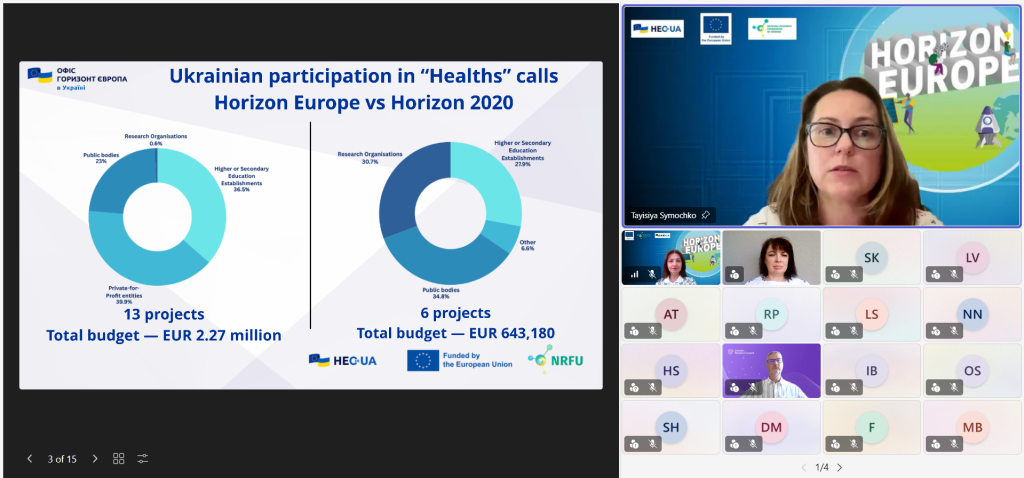Advance to the next slide
The image size is (1024, 478).
tap(95, 459)
